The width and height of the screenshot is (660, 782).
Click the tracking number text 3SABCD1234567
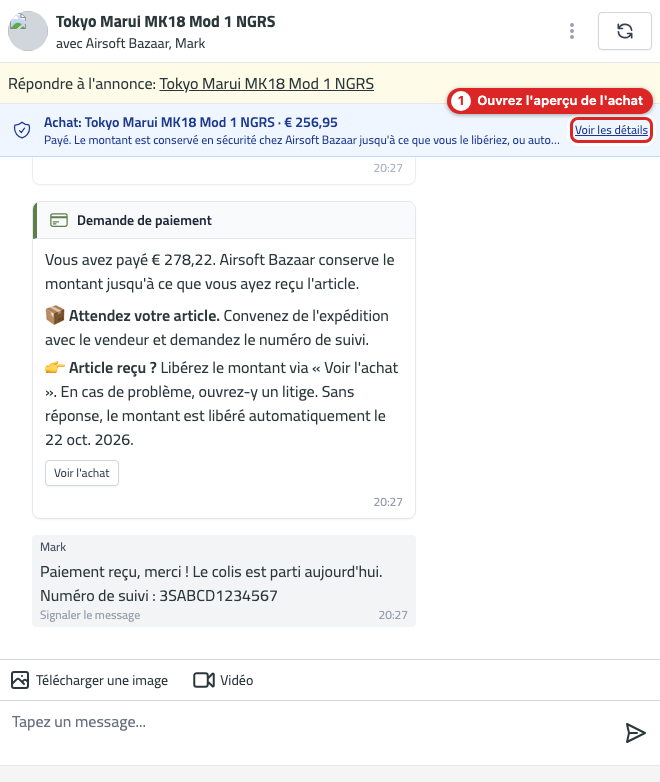218,595
